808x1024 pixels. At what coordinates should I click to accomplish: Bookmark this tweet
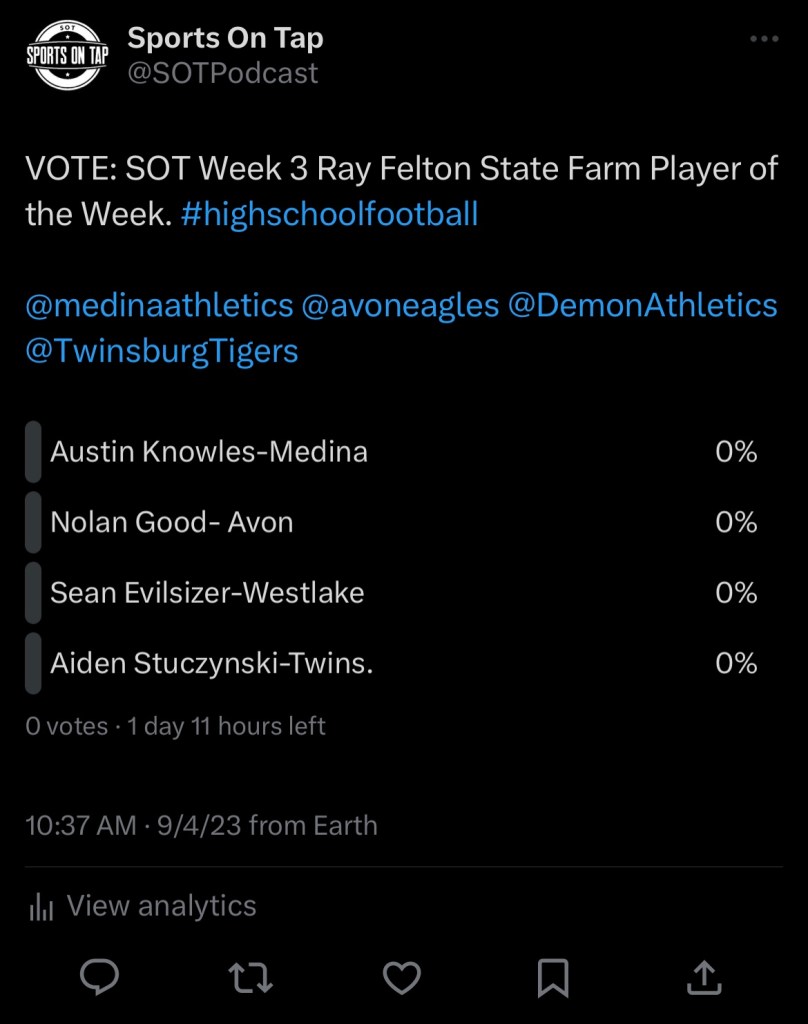[553, 976]
